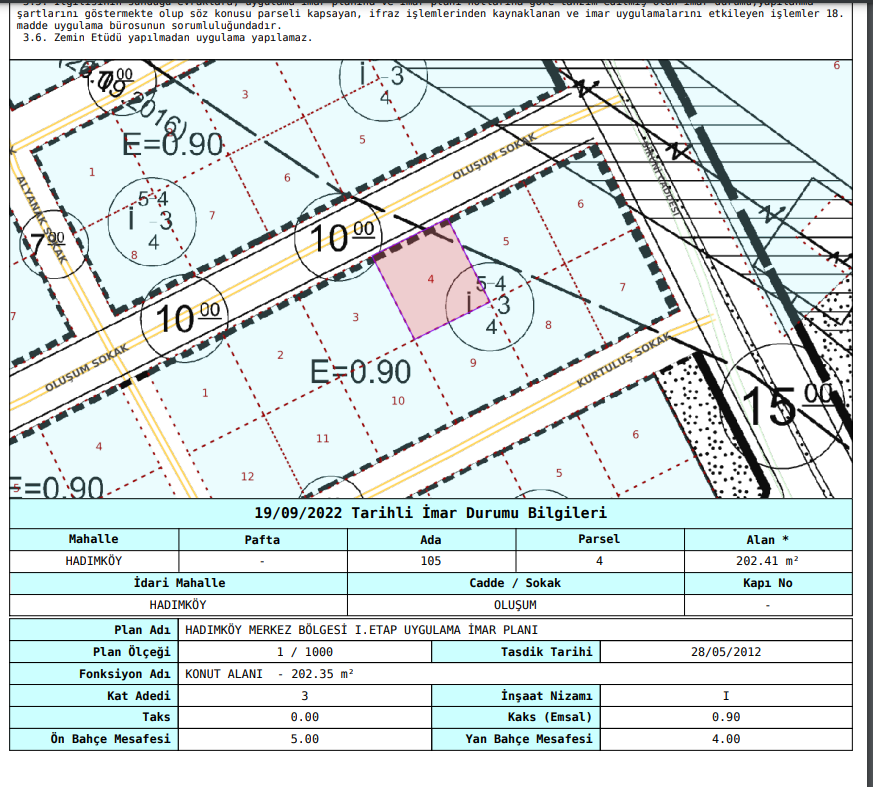Click the İmar Durumu Bilgileri table heading
873x787 pixels.
click(431, 513)
